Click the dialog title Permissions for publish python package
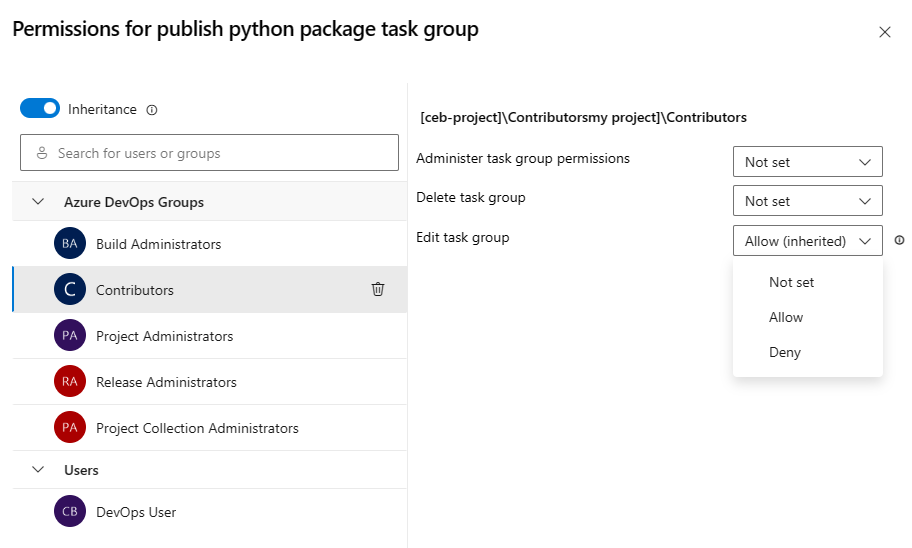Viewport: 912px width, 548px height. point(245,29)
